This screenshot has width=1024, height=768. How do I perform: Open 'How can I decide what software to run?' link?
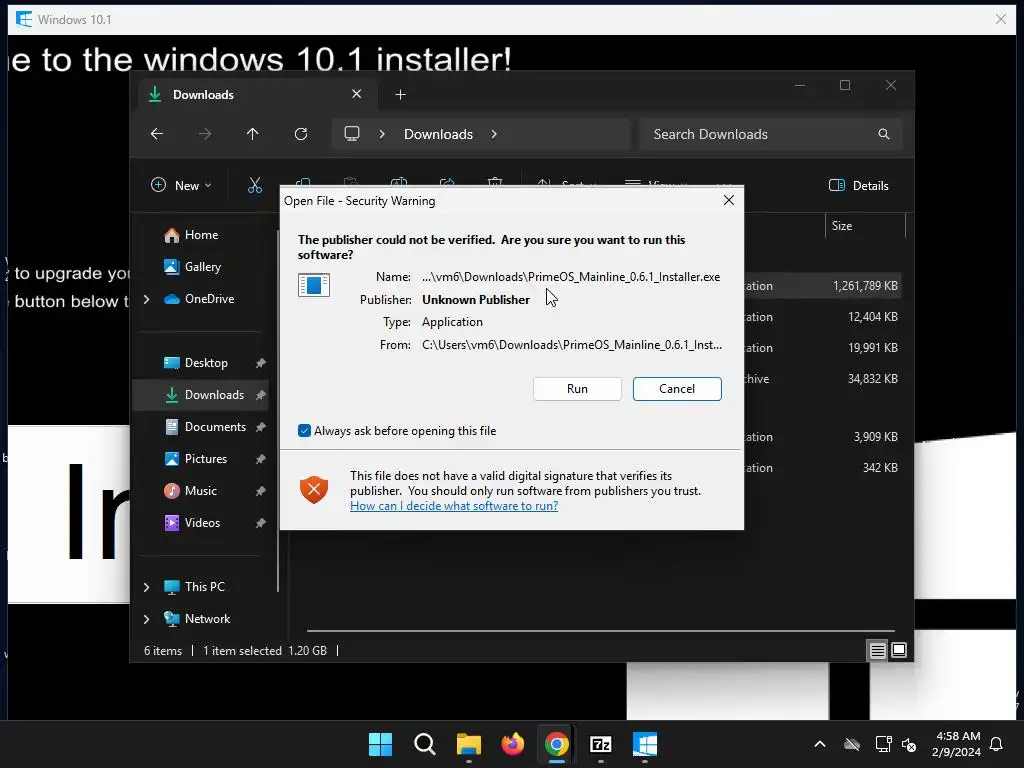coord(454,505)
